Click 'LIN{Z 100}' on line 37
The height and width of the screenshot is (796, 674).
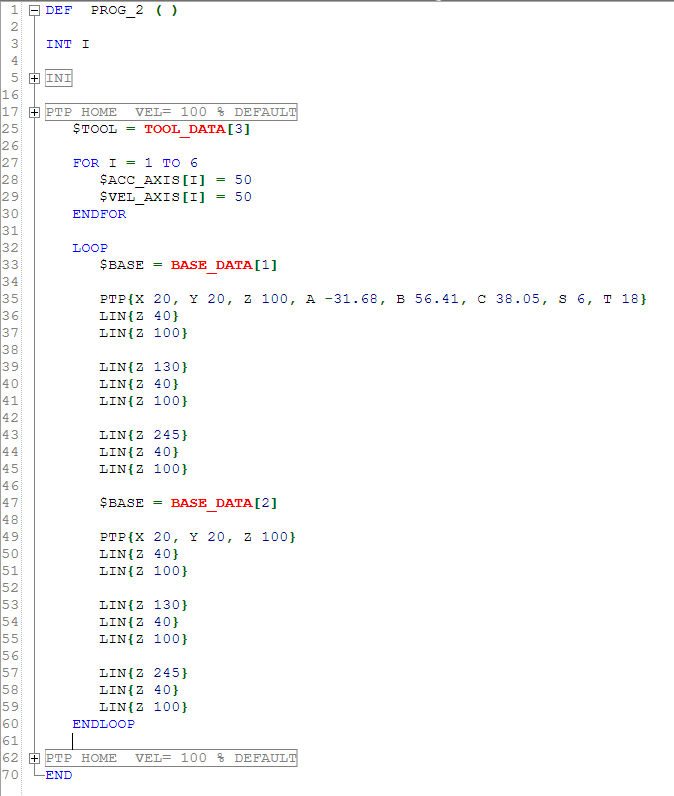(144, 333)
